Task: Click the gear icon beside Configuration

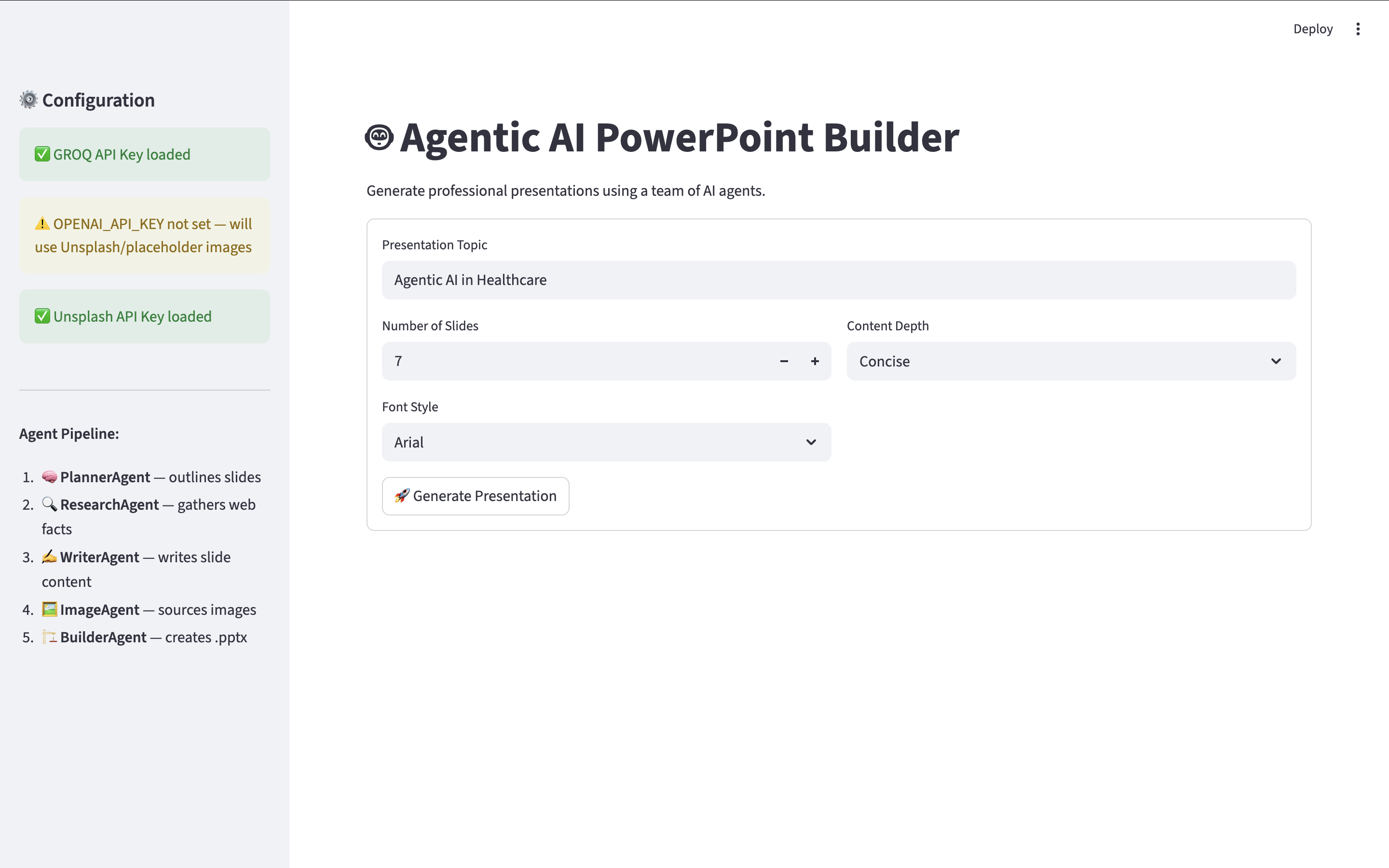Action: tap(28, 100)
